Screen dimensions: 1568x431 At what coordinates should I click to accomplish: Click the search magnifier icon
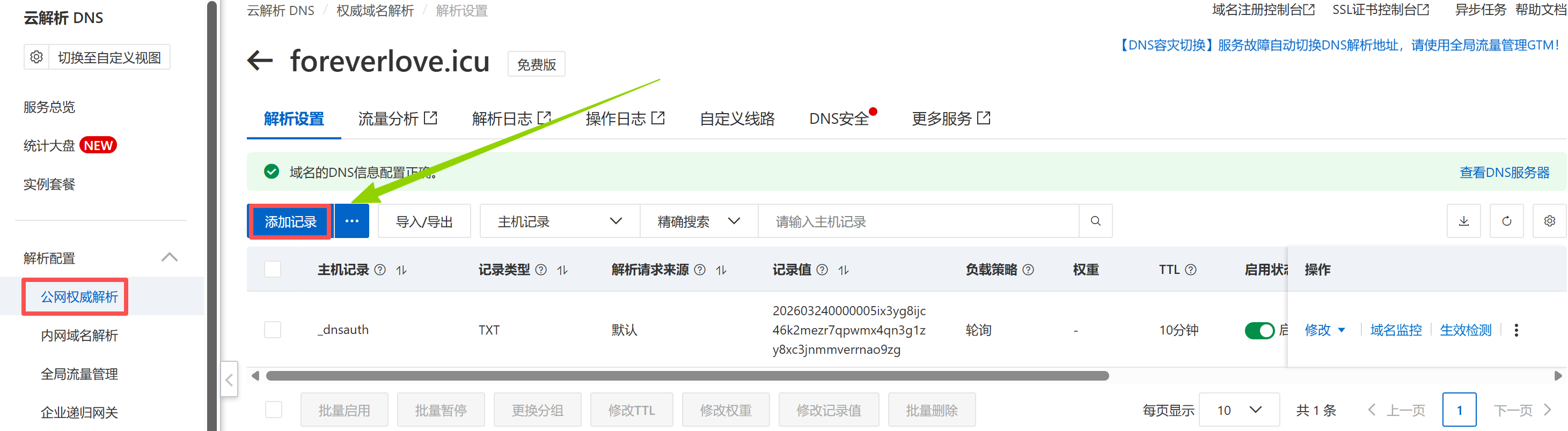(1095, 221)
